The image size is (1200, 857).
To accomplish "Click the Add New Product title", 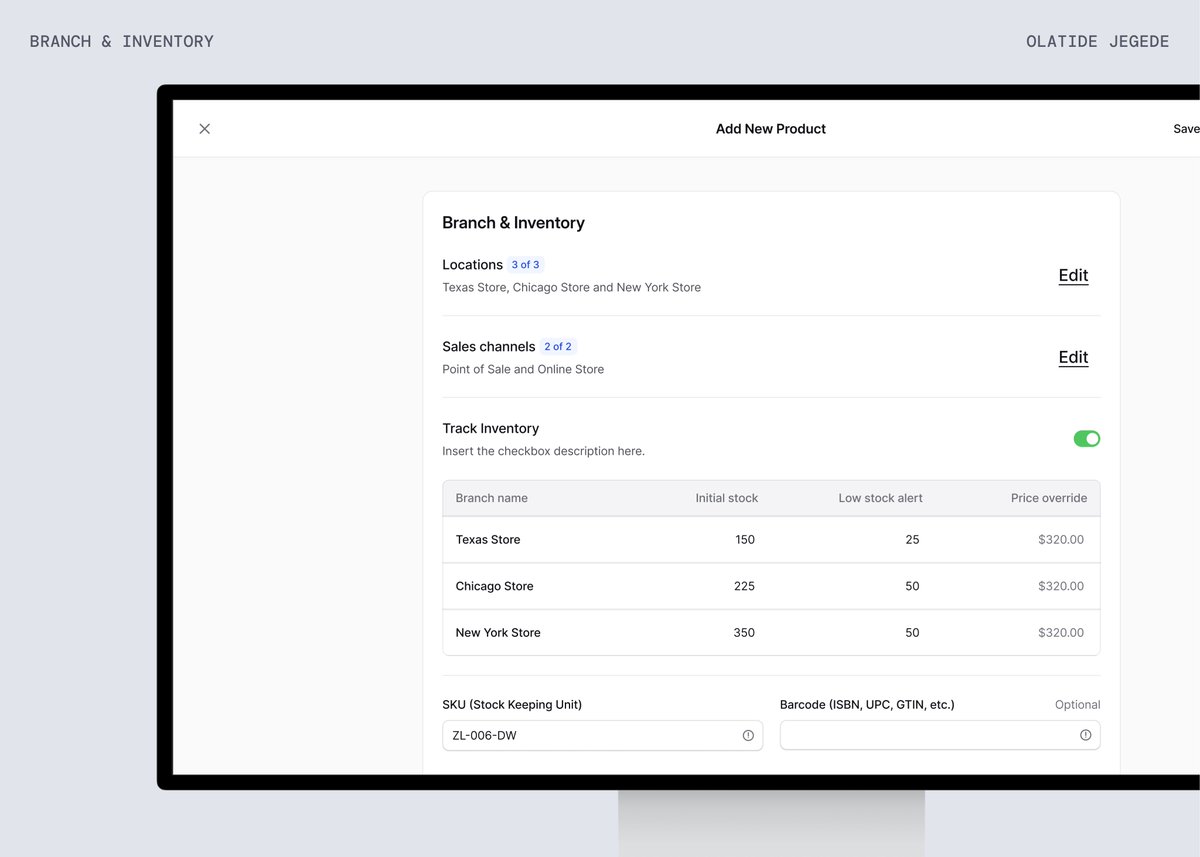I will pos(771,129).
